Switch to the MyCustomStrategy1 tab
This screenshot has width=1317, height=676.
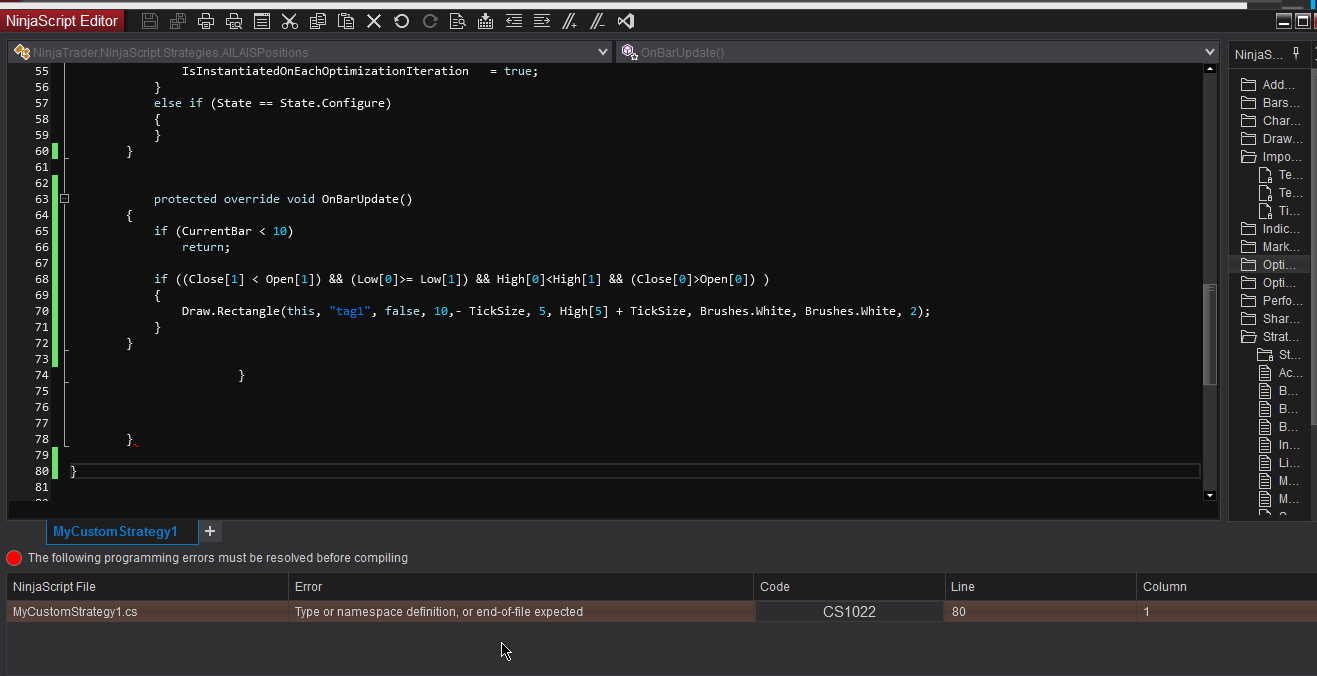tap(115, 531)
